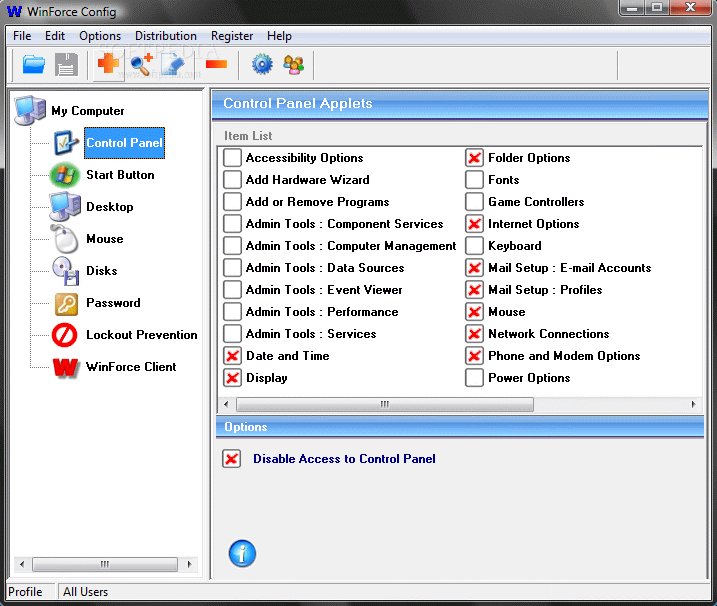This screenshot has width=717, height=606.
Task: Check Admin Tools Event Viewer checkbox
Action: [x=232, y=290]
